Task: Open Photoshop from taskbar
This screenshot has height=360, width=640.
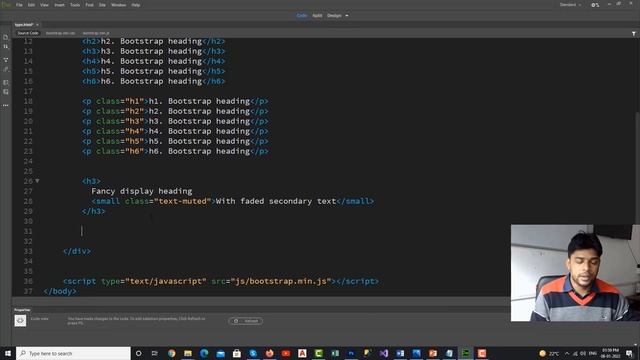Action: click(x=351, y=353)
